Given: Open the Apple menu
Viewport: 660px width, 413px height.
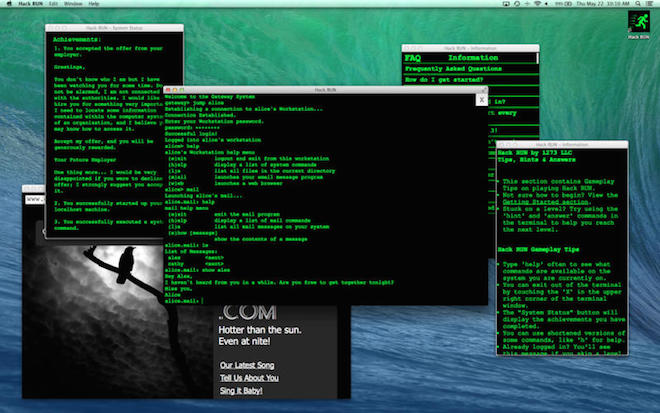Looking at the screenshot, I should pos(10,4).
